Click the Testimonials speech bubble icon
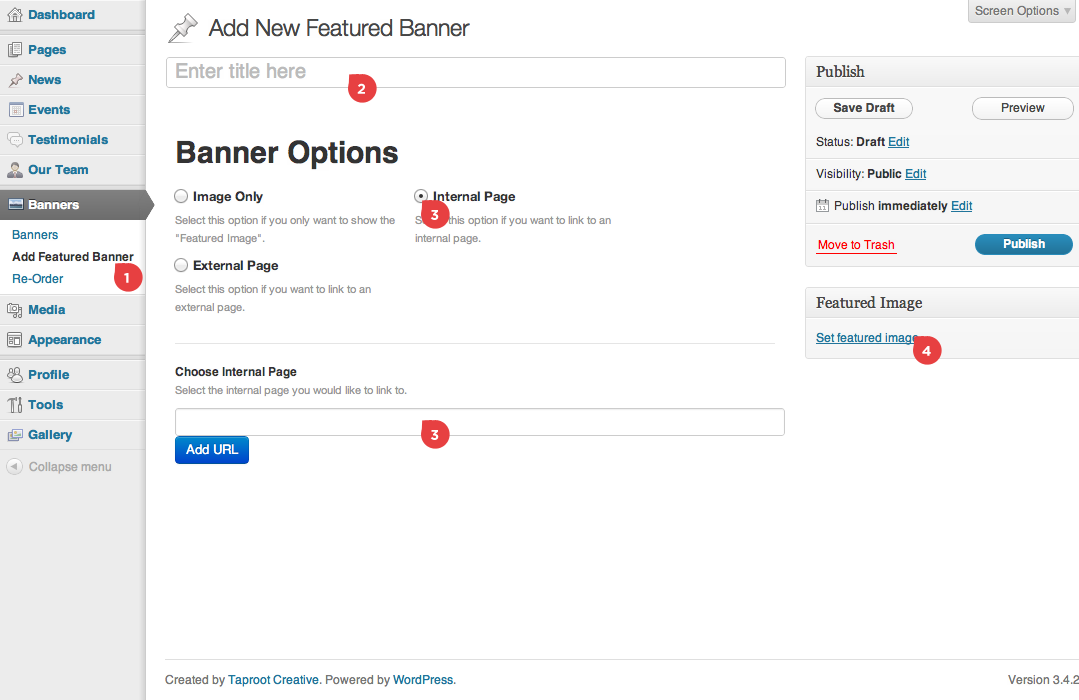Screen dimensions: 1079x700 click(15, 140)
